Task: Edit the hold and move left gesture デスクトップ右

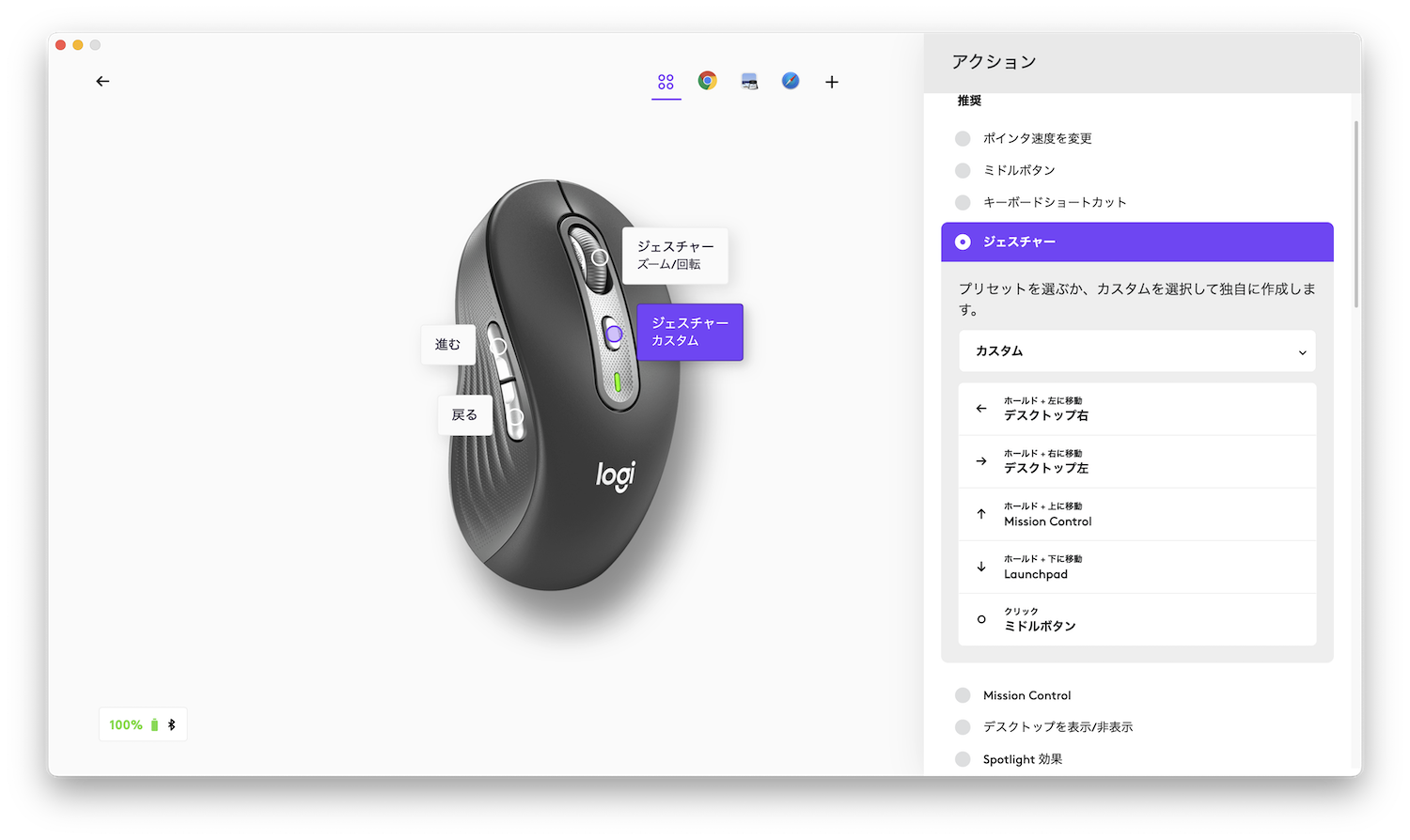Action: [1137, 409]
